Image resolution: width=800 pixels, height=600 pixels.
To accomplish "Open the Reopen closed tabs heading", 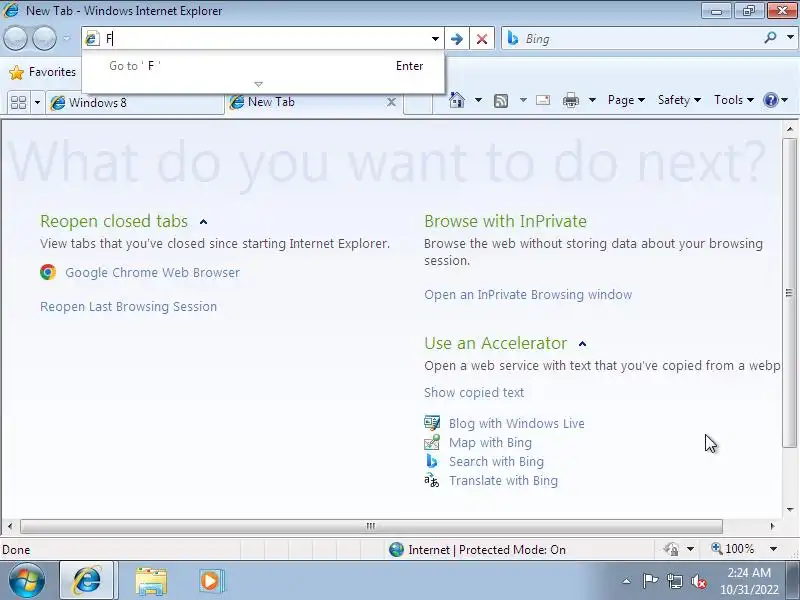I will click(114, 221).
